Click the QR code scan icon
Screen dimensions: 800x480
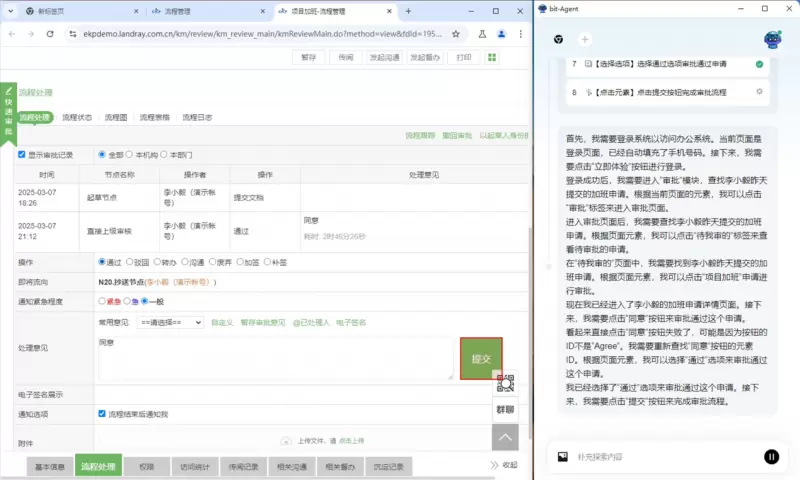tap(505, 381)
